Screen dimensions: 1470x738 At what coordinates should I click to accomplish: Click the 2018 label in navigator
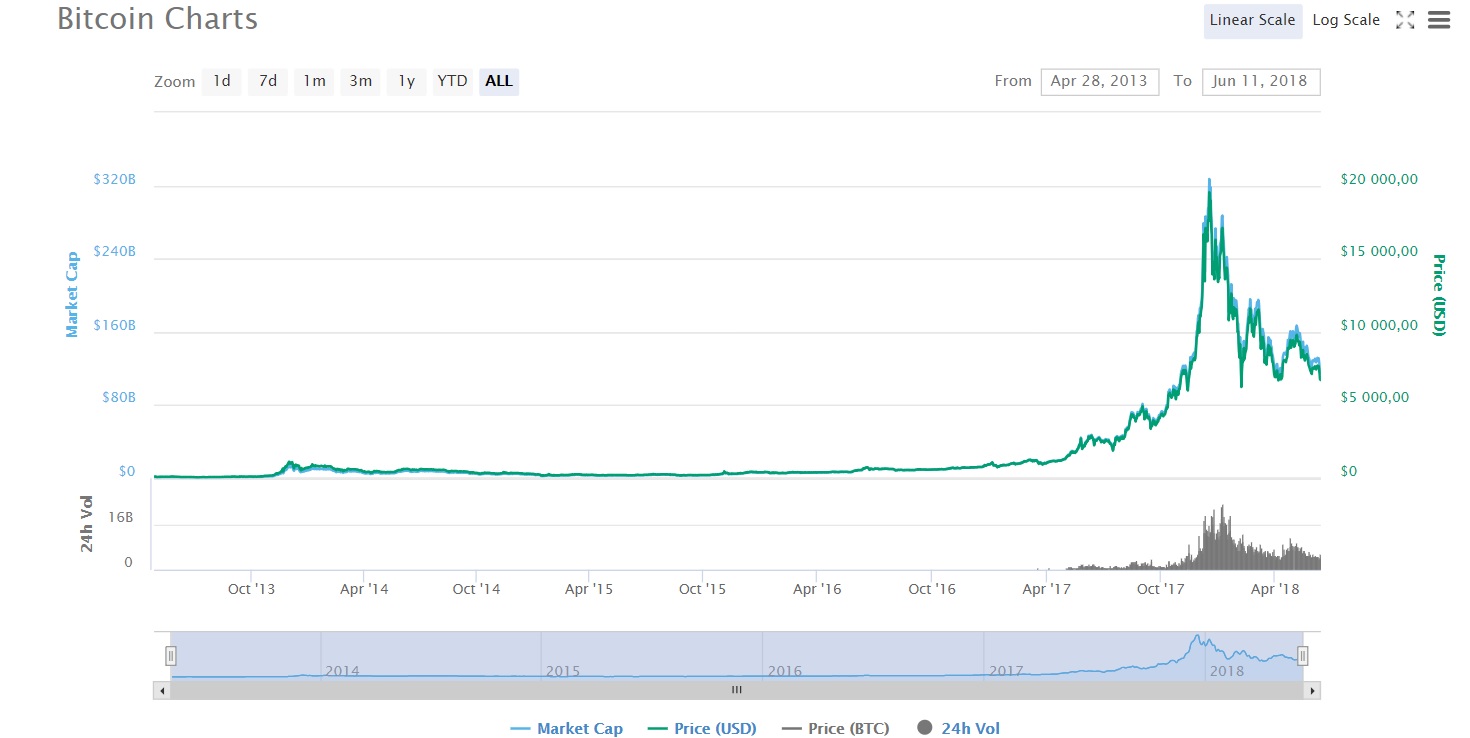tap(1227, 671)
